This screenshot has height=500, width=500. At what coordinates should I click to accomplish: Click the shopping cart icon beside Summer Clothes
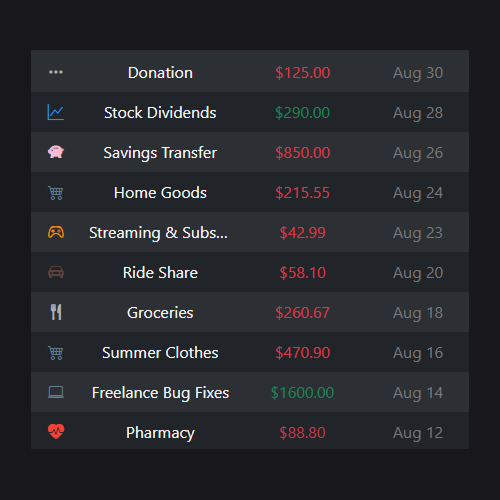(x=56, y=353)
